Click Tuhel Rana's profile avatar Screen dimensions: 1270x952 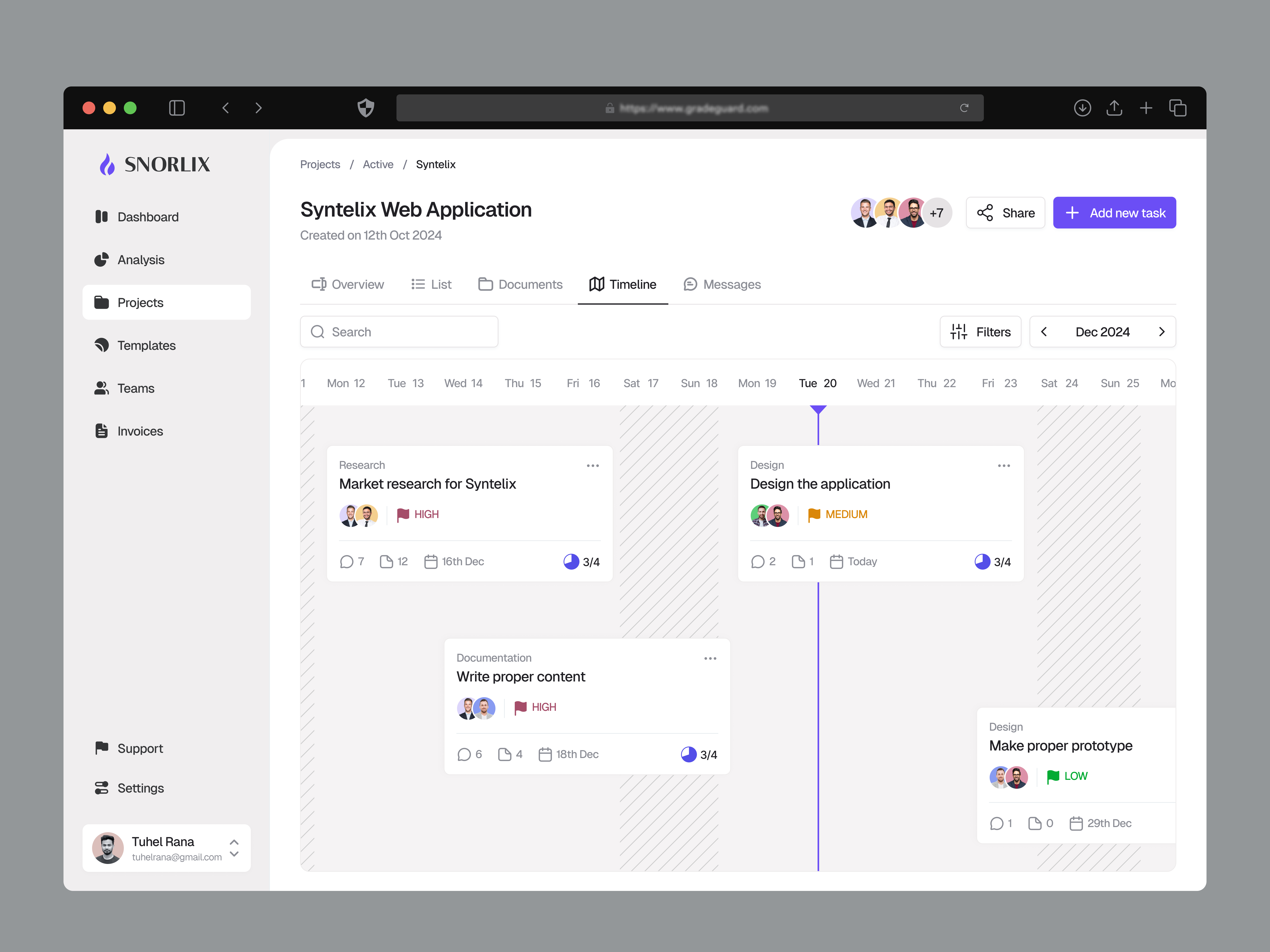pyautogui.click(x=108, y=848)
